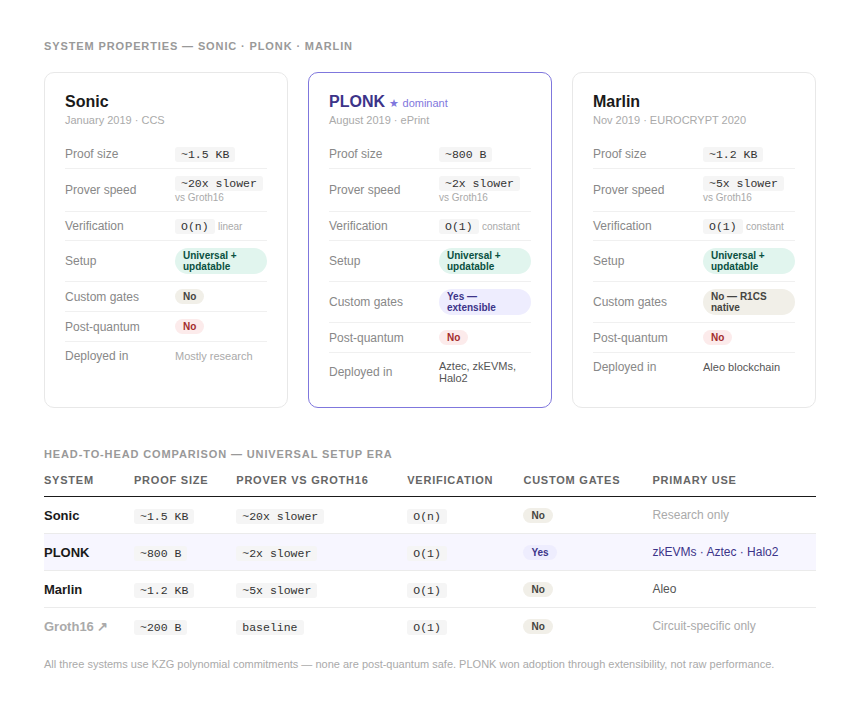Click Sonic card's '~20x slower' prover speed
The image size is (860, 710).
pos(219,183)
